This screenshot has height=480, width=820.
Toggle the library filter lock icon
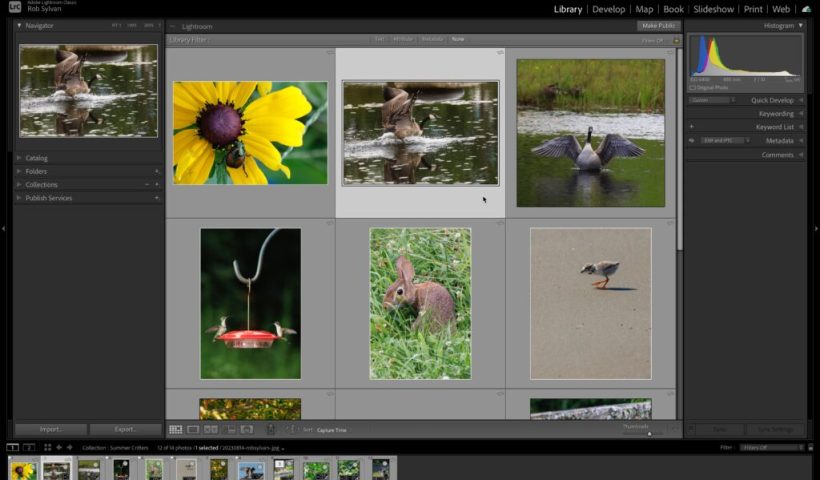676,40
